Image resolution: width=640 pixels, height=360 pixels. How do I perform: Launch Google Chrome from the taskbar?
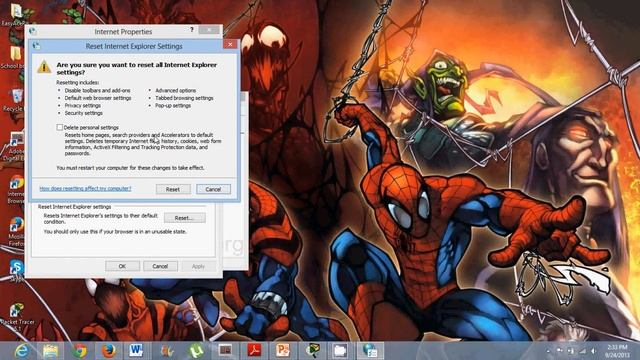80,351
